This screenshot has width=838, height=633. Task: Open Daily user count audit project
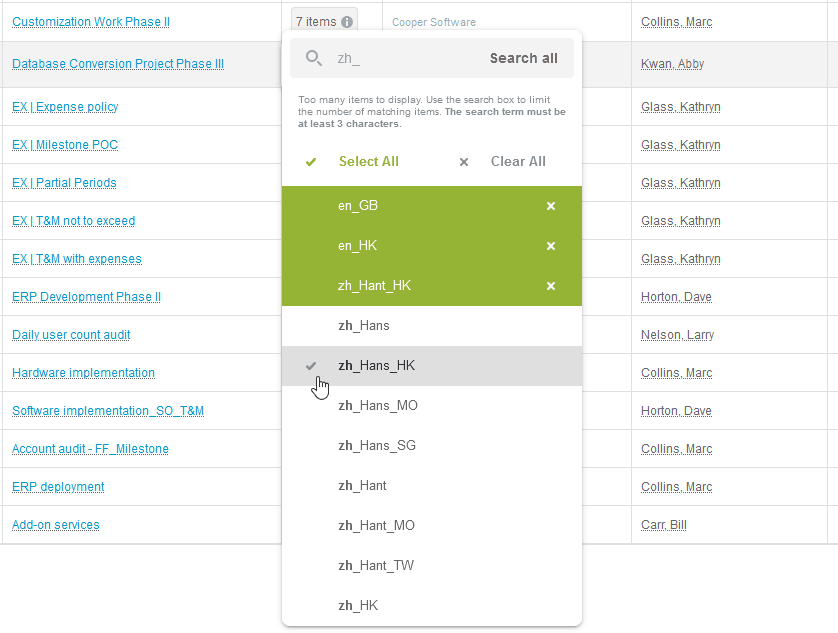coord(71,335)
